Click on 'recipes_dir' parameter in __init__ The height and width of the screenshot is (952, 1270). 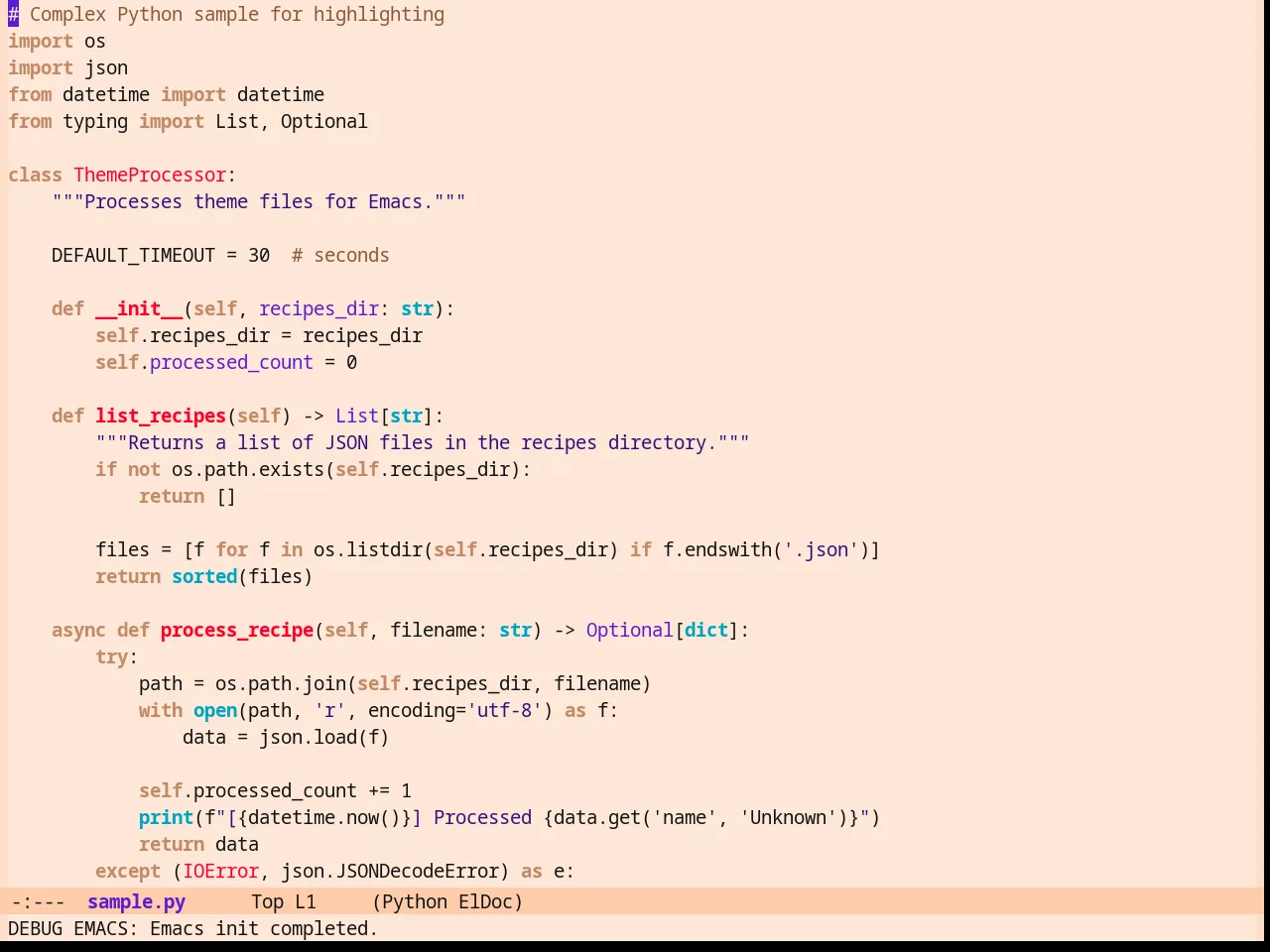click(x=319, y=308)
